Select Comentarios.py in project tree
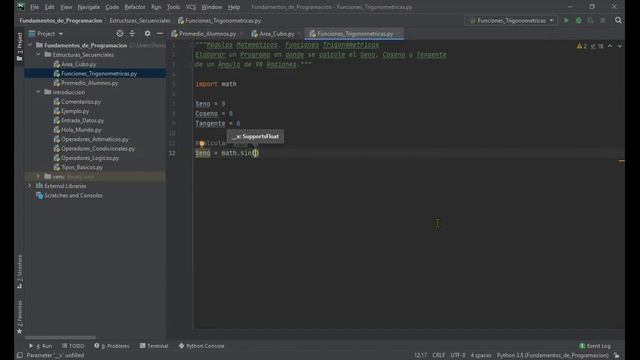 pos(80,102)
